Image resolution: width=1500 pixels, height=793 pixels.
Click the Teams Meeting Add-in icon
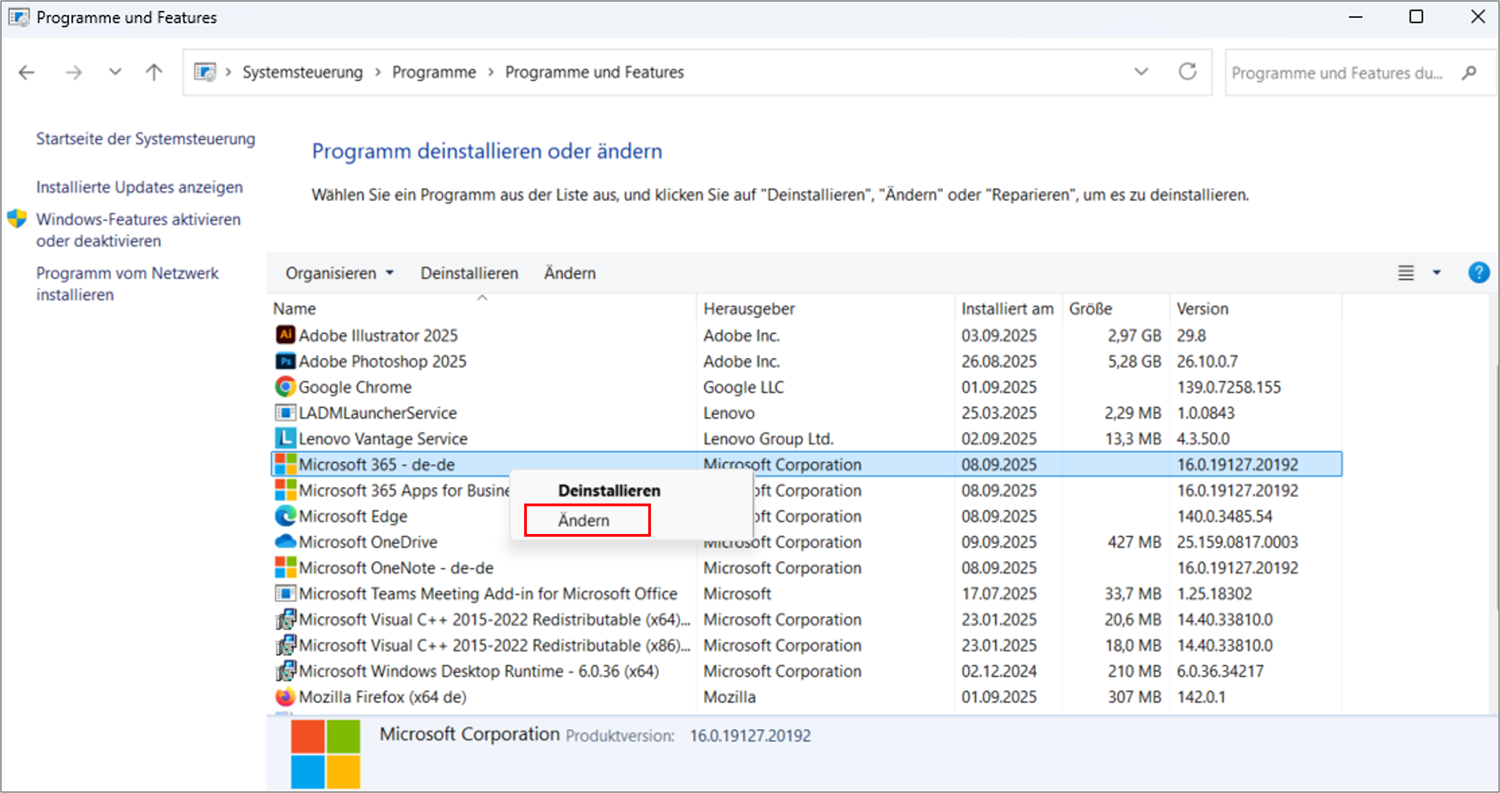click(x=285, y=594)
